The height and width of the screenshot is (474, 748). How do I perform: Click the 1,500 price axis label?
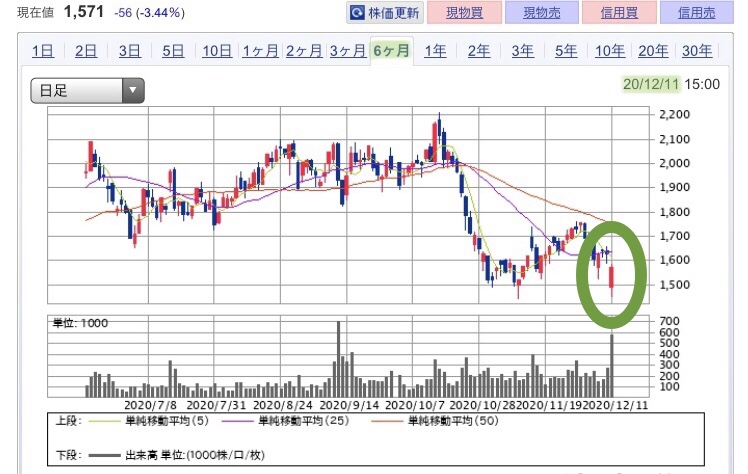click(x=675, y=285)
